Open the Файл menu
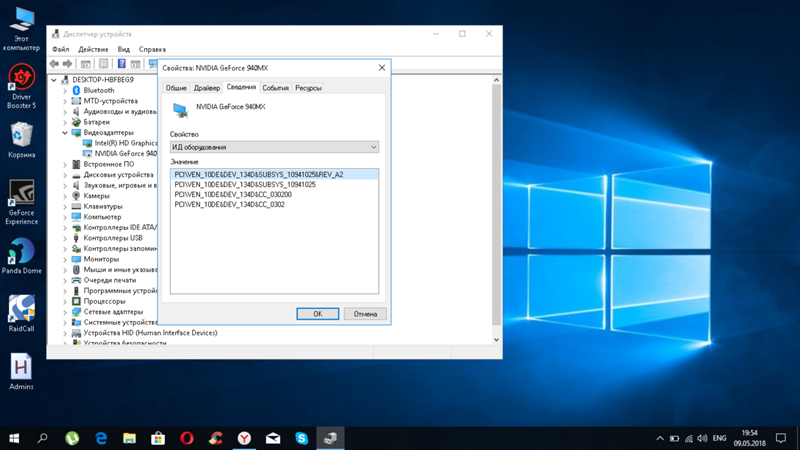Image resolution: width=800 pixels, height=450 pixels. (x=61, y=49)
